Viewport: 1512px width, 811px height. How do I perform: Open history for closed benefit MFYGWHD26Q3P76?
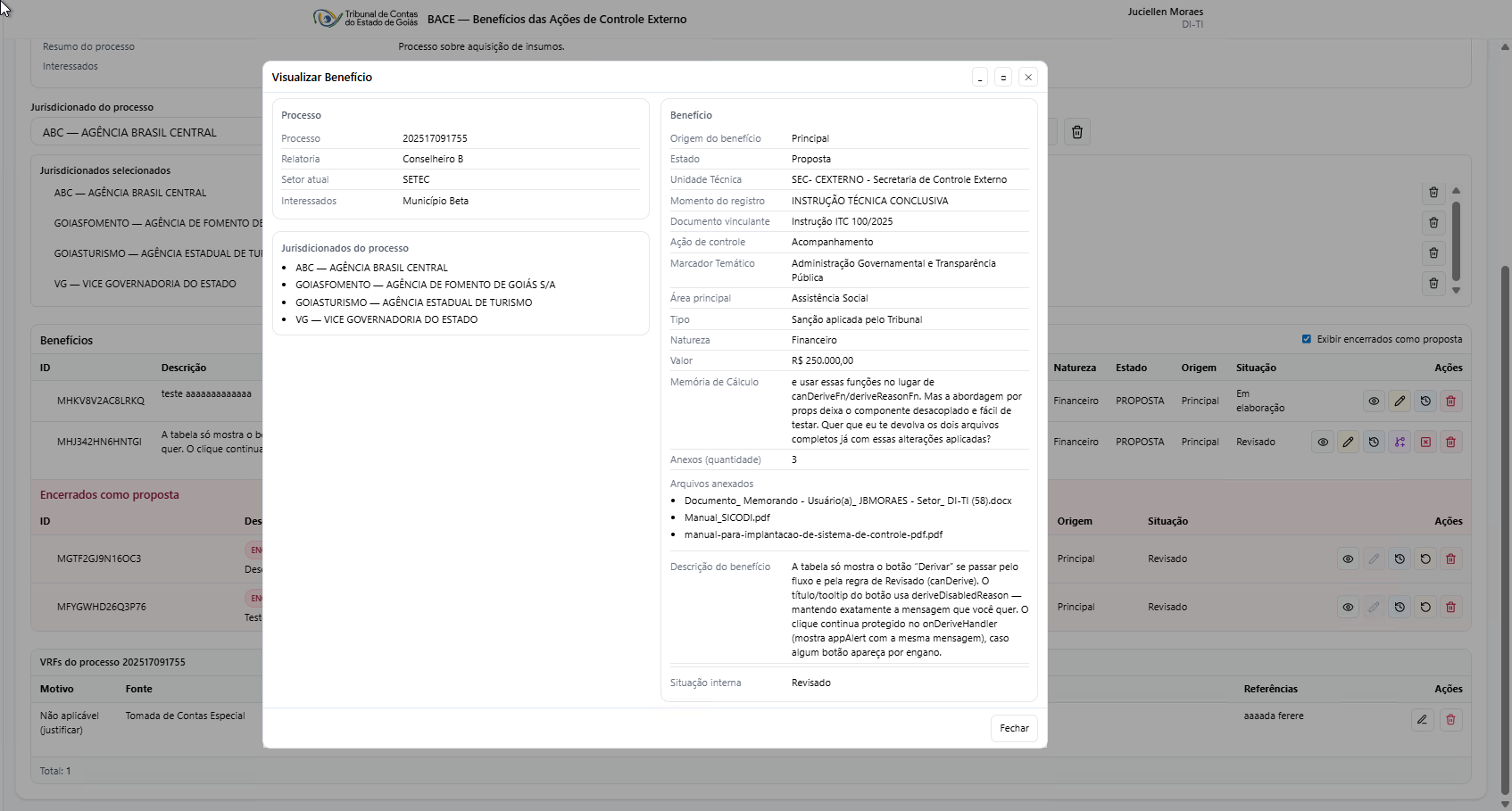coord(1400,608)
